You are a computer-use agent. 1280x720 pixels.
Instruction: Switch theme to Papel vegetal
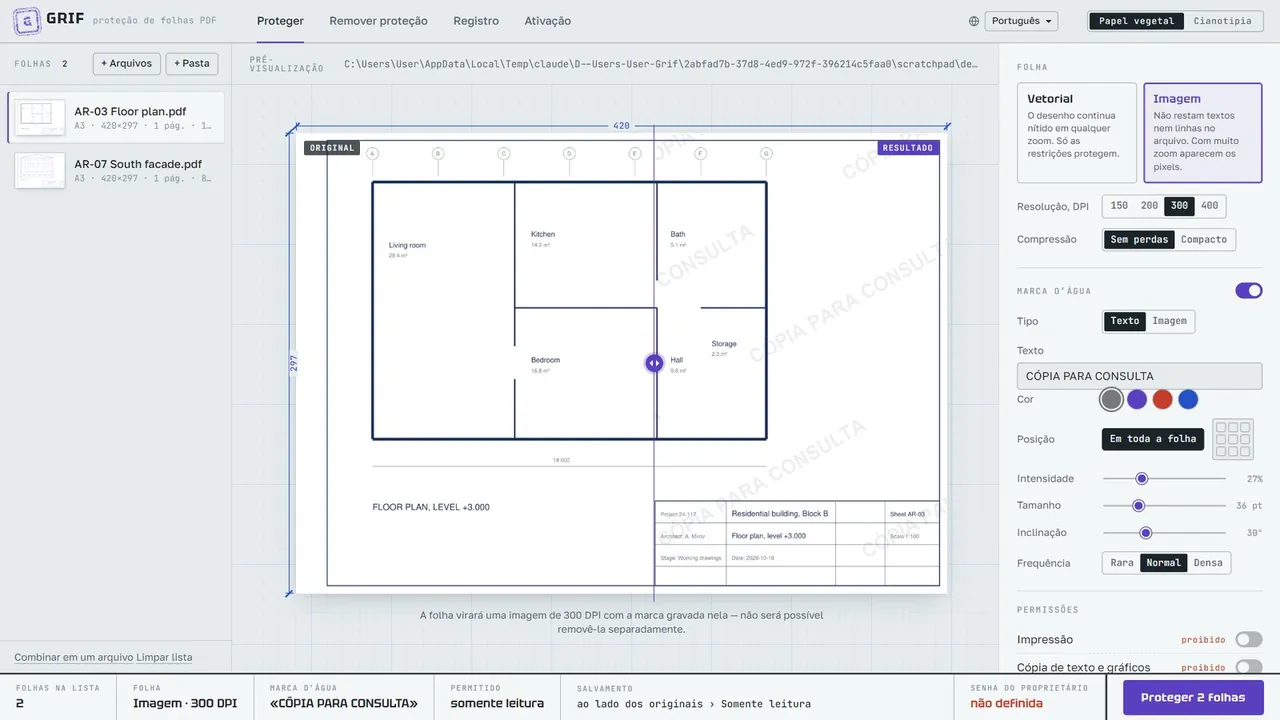[1136, 21]
